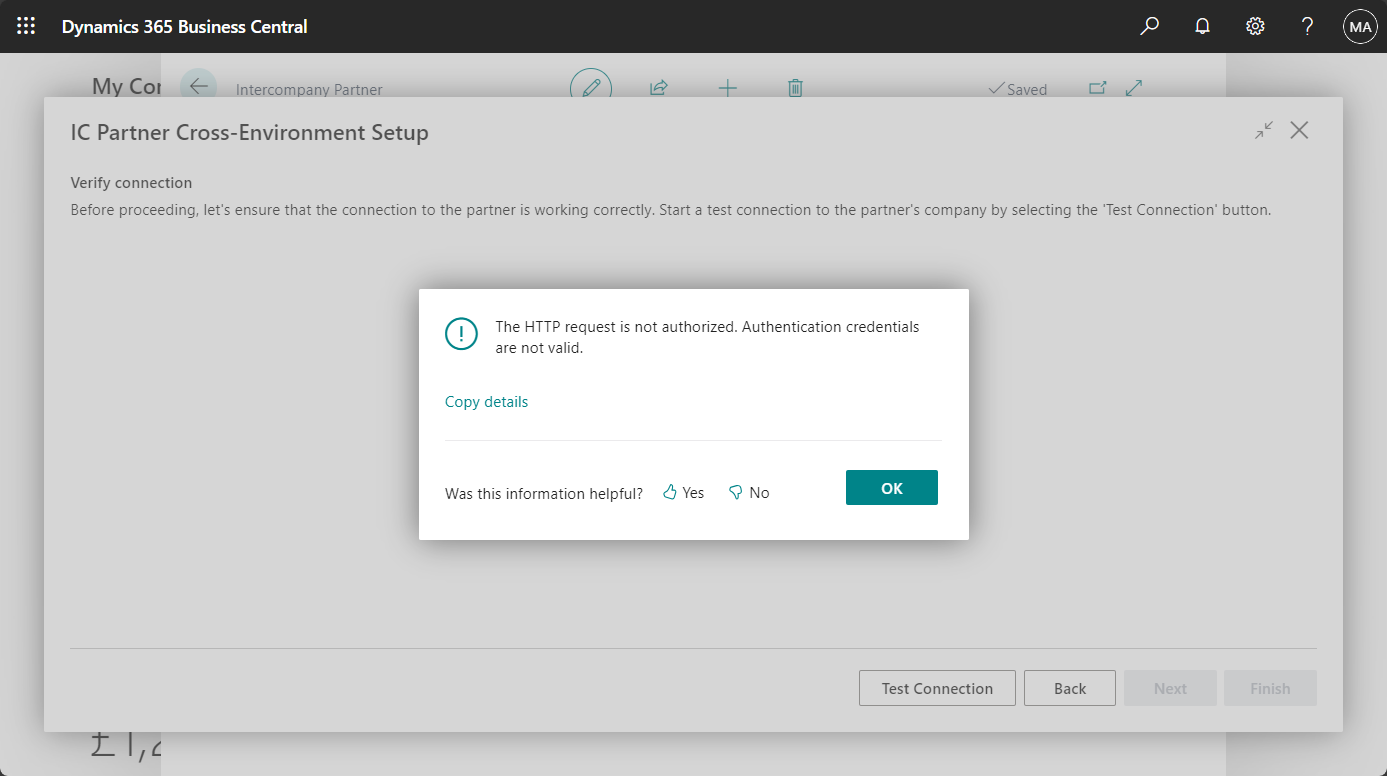The height and width of the screenshot is (776, 1387).
Task: Open page in new window icon
Action: [x=1097, y=88]
